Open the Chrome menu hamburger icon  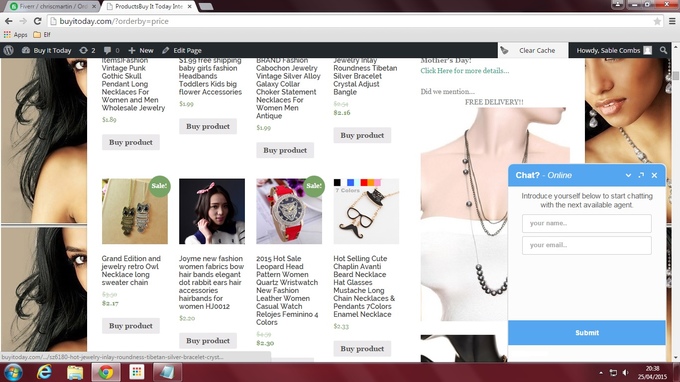(x=672, y=21)
